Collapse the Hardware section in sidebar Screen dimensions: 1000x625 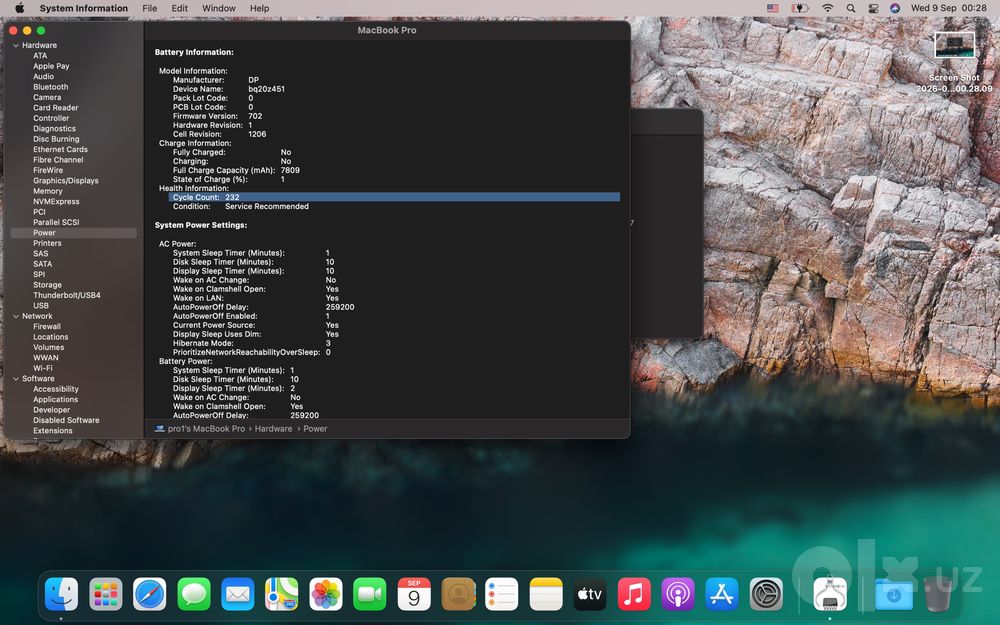tap(16, 45)
